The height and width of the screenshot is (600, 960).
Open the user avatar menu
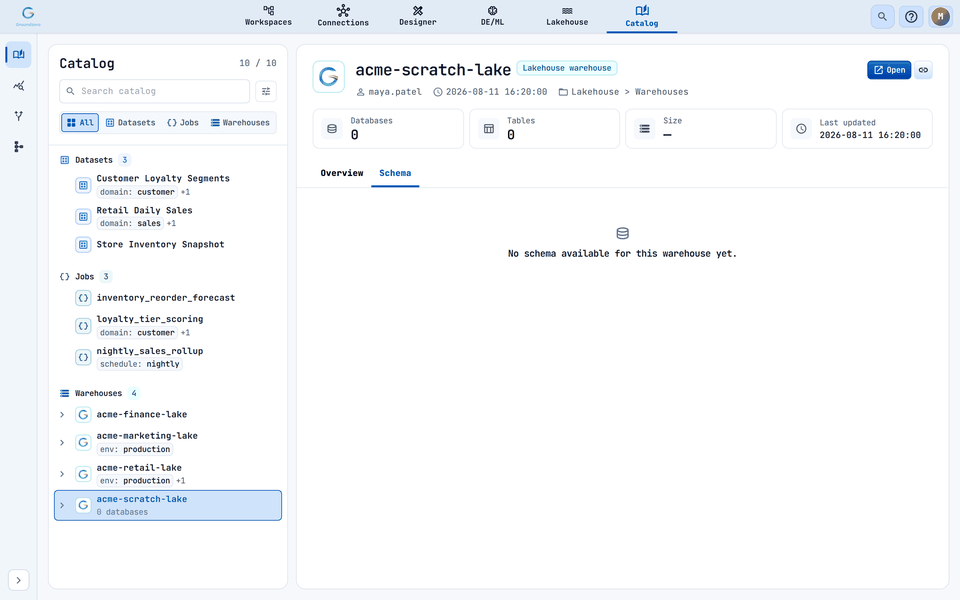pos(940,17)
